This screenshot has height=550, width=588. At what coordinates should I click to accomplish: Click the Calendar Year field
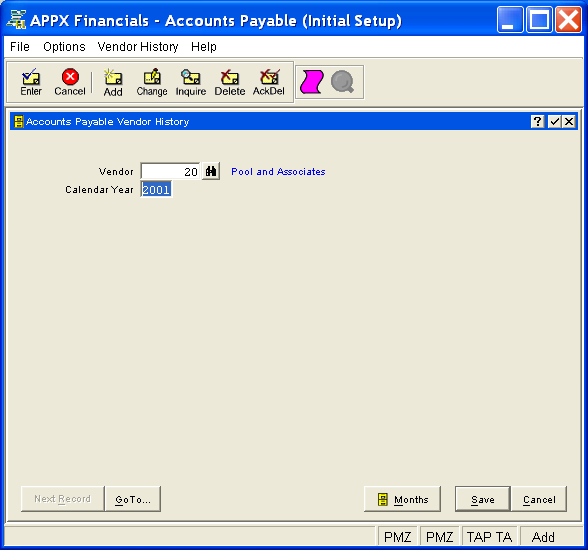[x=156, y=189]
